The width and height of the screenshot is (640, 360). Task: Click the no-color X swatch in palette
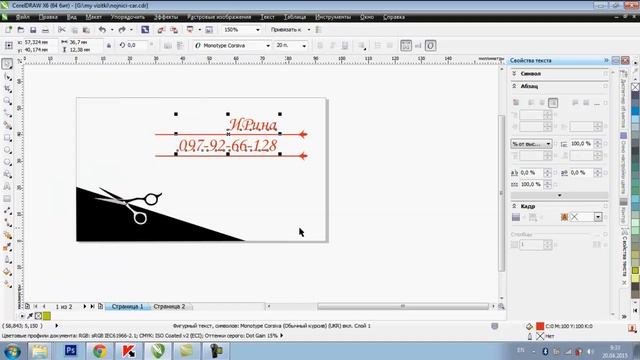[635, 87]
